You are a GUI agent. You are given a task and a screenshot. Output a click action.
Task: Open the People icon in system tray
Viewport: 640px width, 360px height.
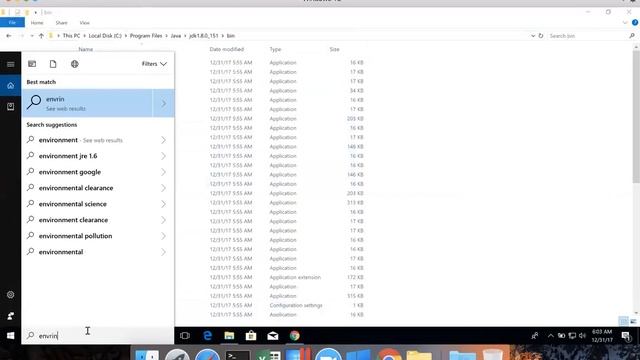(x=535, y=336)
